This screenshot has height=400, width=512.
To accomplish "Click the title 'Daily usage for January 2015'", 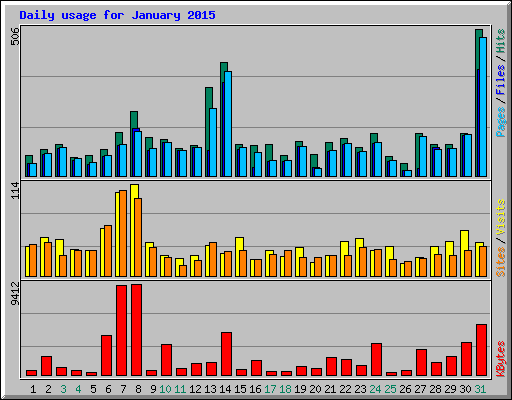I will [117, 15].
